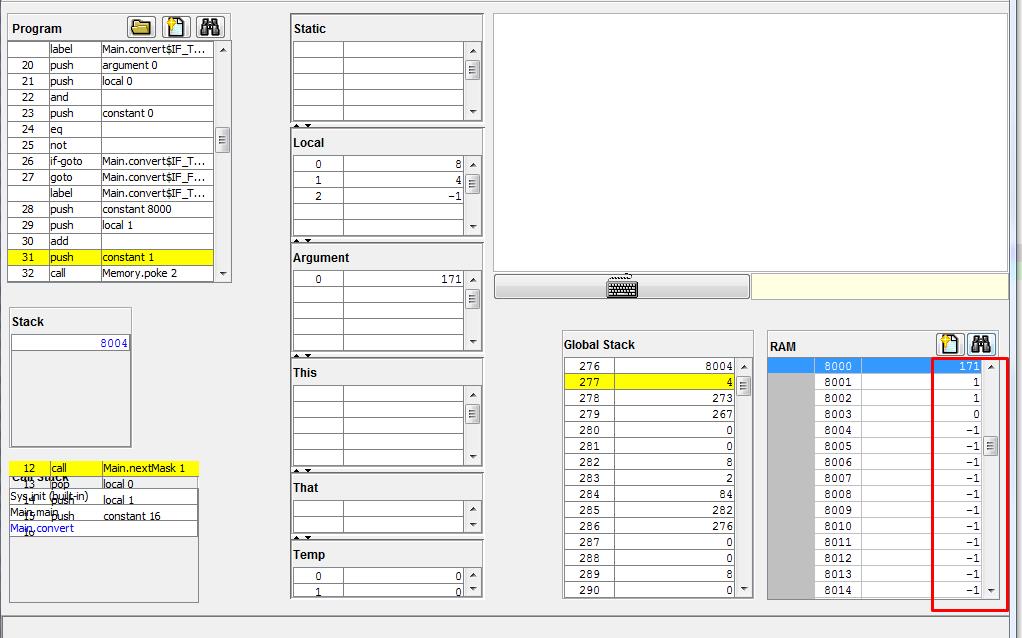Click the call Memory.poke 2 instruction
1022x638 pixels.
(150, 273)
